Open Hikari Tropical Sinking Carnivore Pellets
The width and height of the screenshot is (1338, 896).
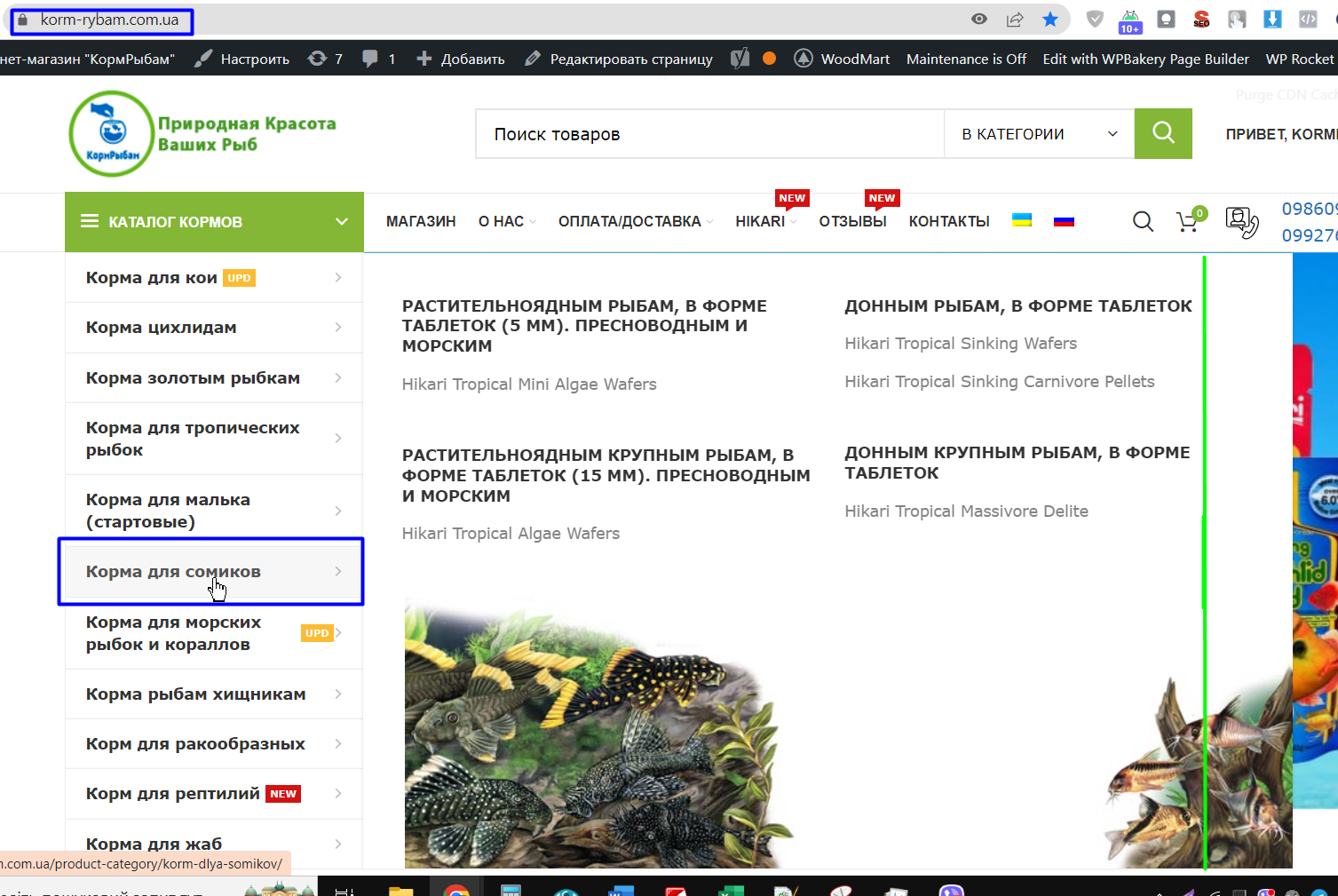click(1000, 382)
